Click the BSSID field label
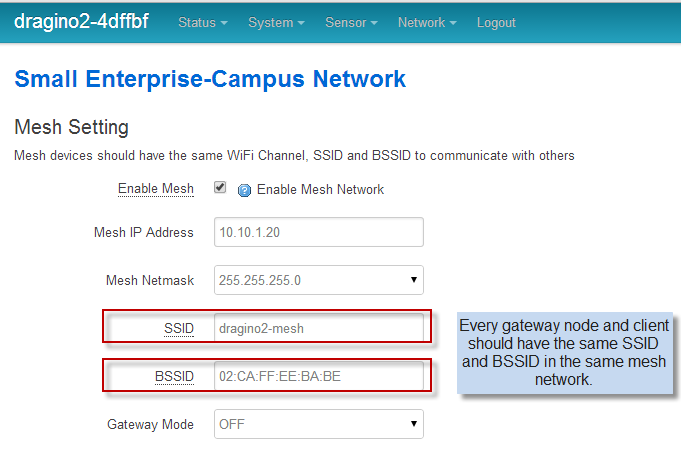681x461 pixels. coord(175,376)
